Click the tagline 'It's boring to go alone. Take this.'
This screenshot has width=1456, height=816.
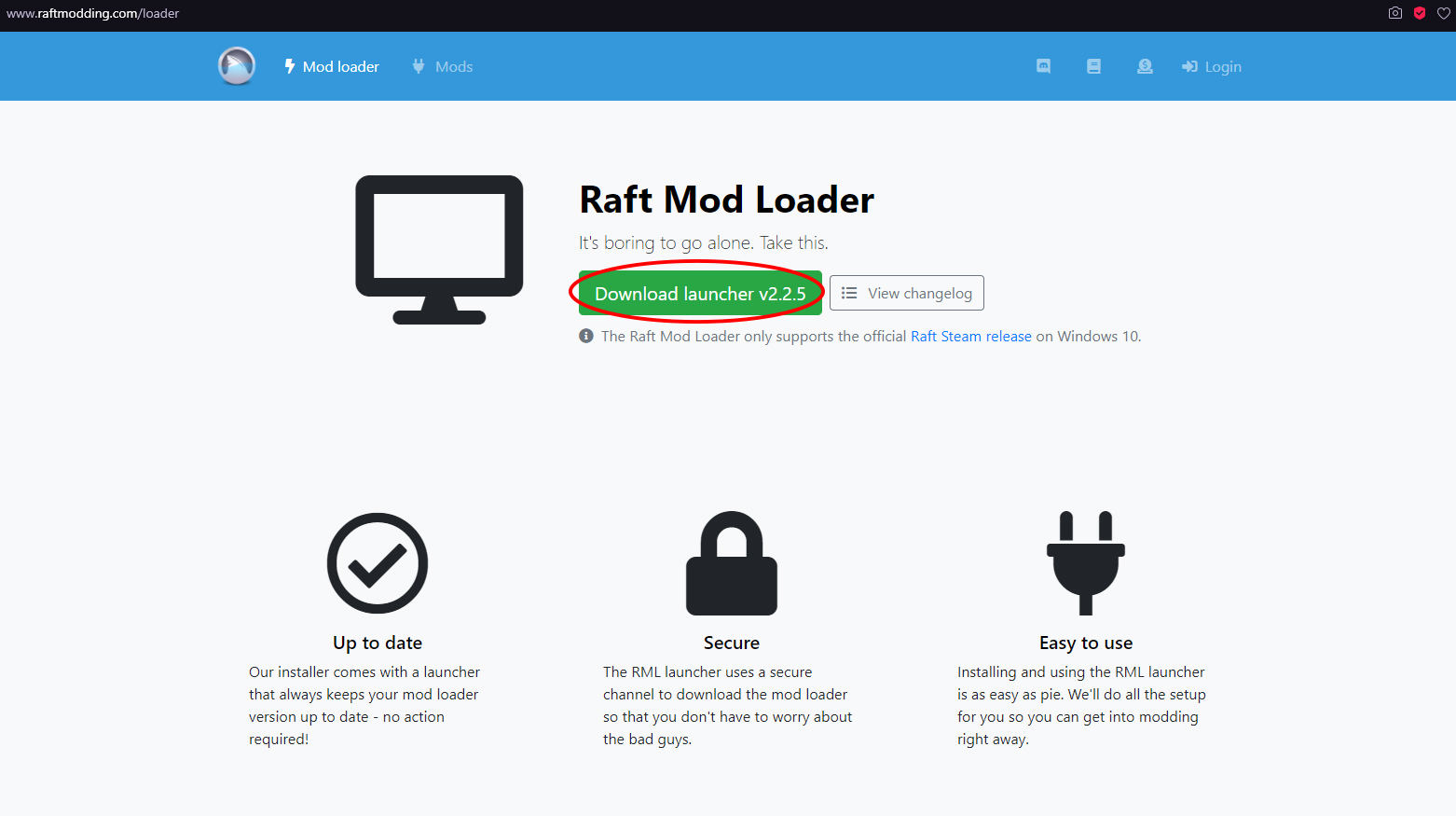click(x=704, y=242)
